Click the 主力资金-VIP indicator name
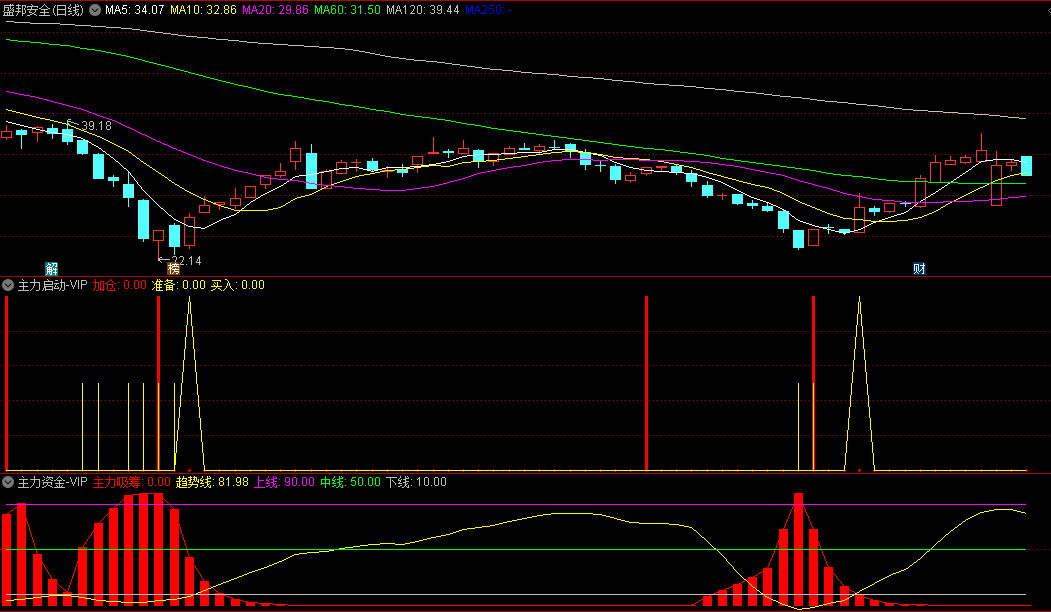The image size is (1051, 612). [52, 482]
